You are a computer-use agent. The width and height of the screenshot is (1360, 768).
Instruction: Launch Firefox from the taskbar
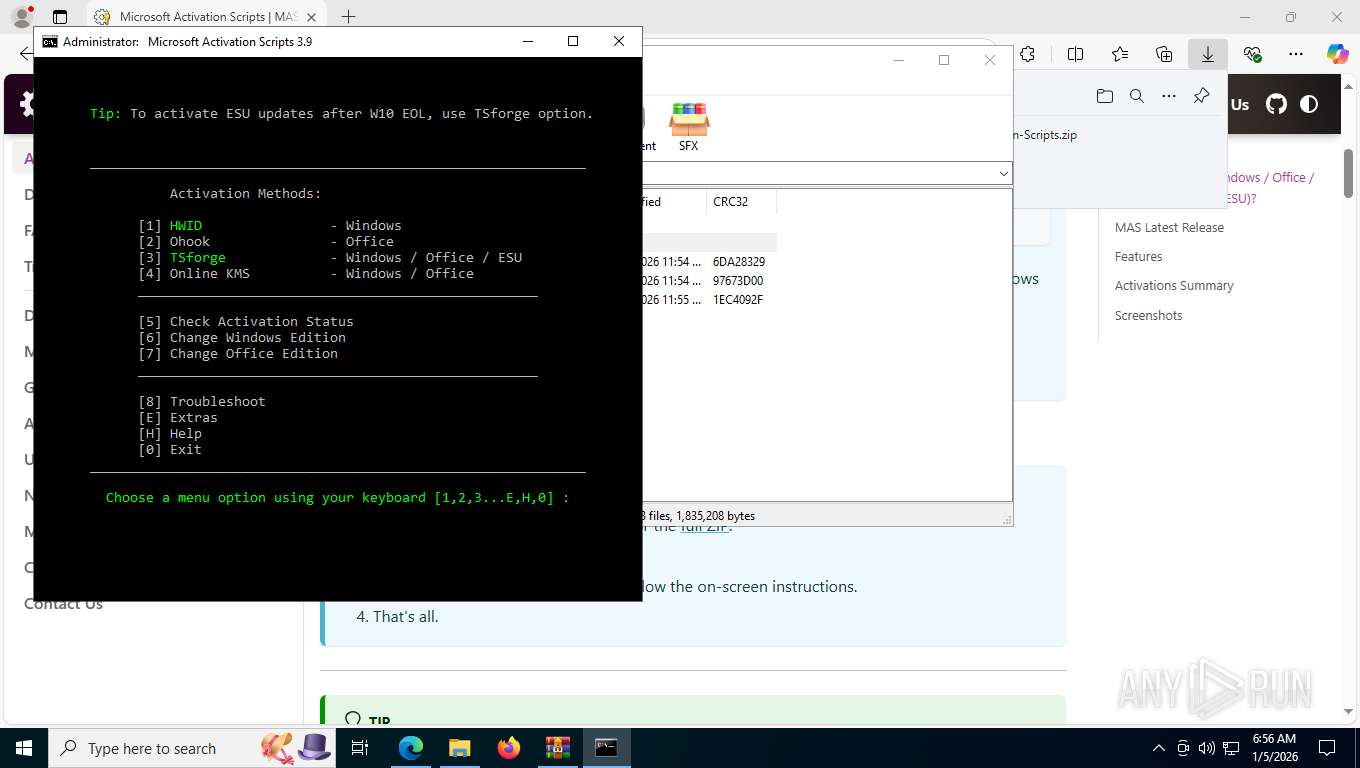(x=509, y=748)
